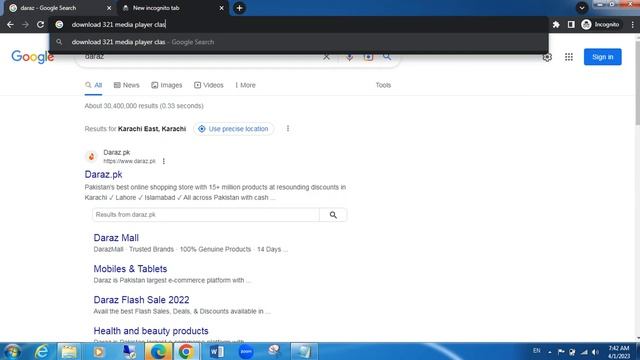Start voice search with the microphone icon
Screen dimensions: 640x360
point(349,57)
